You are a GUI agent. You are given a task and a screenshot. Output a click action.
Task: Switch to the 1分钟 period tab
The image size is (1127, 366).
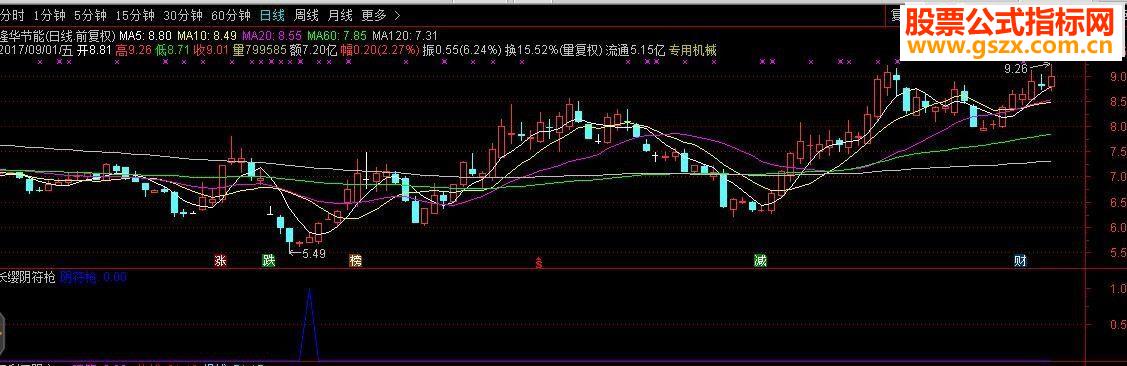tap(51, 16)
